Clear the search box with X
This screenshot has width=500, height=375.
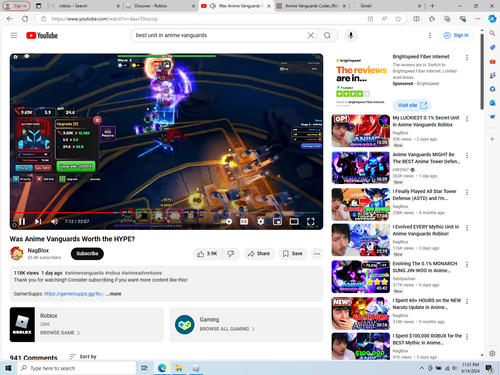coord(310,35)
